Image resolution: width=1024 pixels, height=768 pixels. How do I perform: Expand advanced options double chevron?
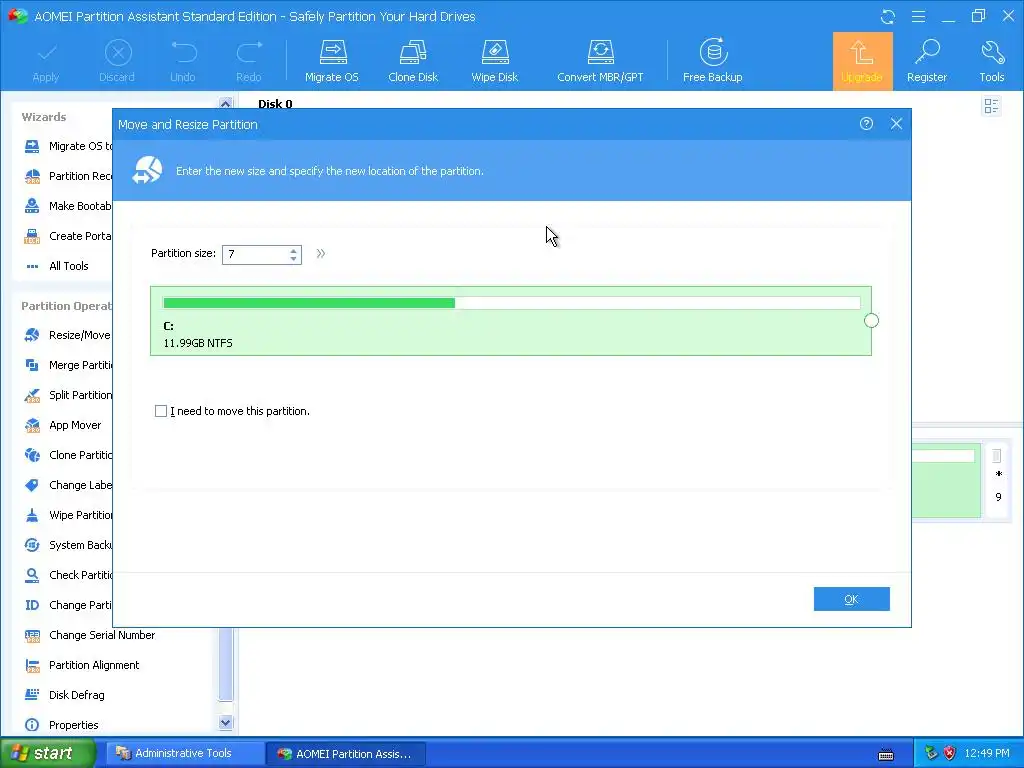pyautogui.click(x=321, y=253)
